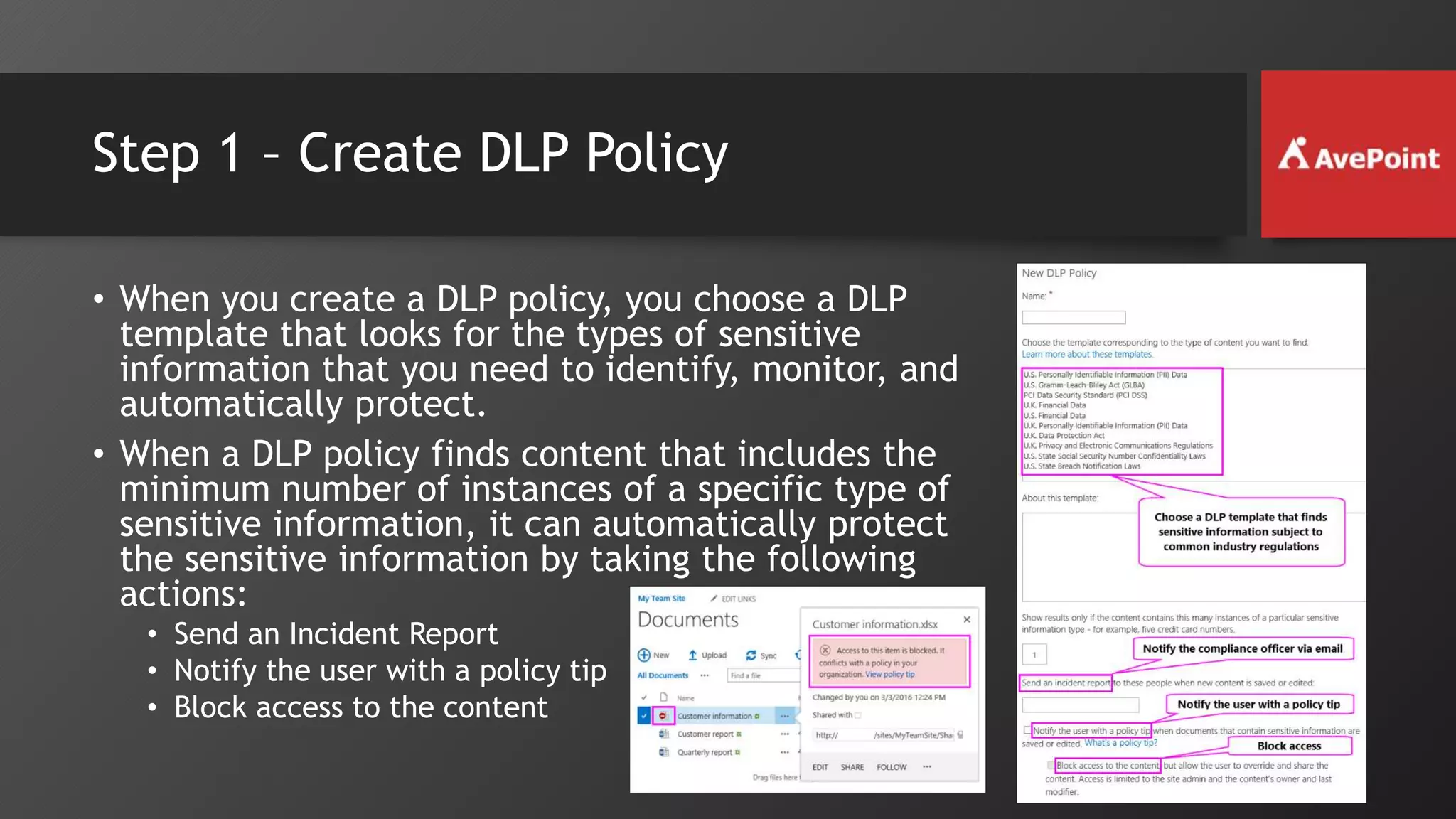Open the ellipsis menu for Quarterly report
This screenshot has width=1456, height=819.
(x=785, y=752)
